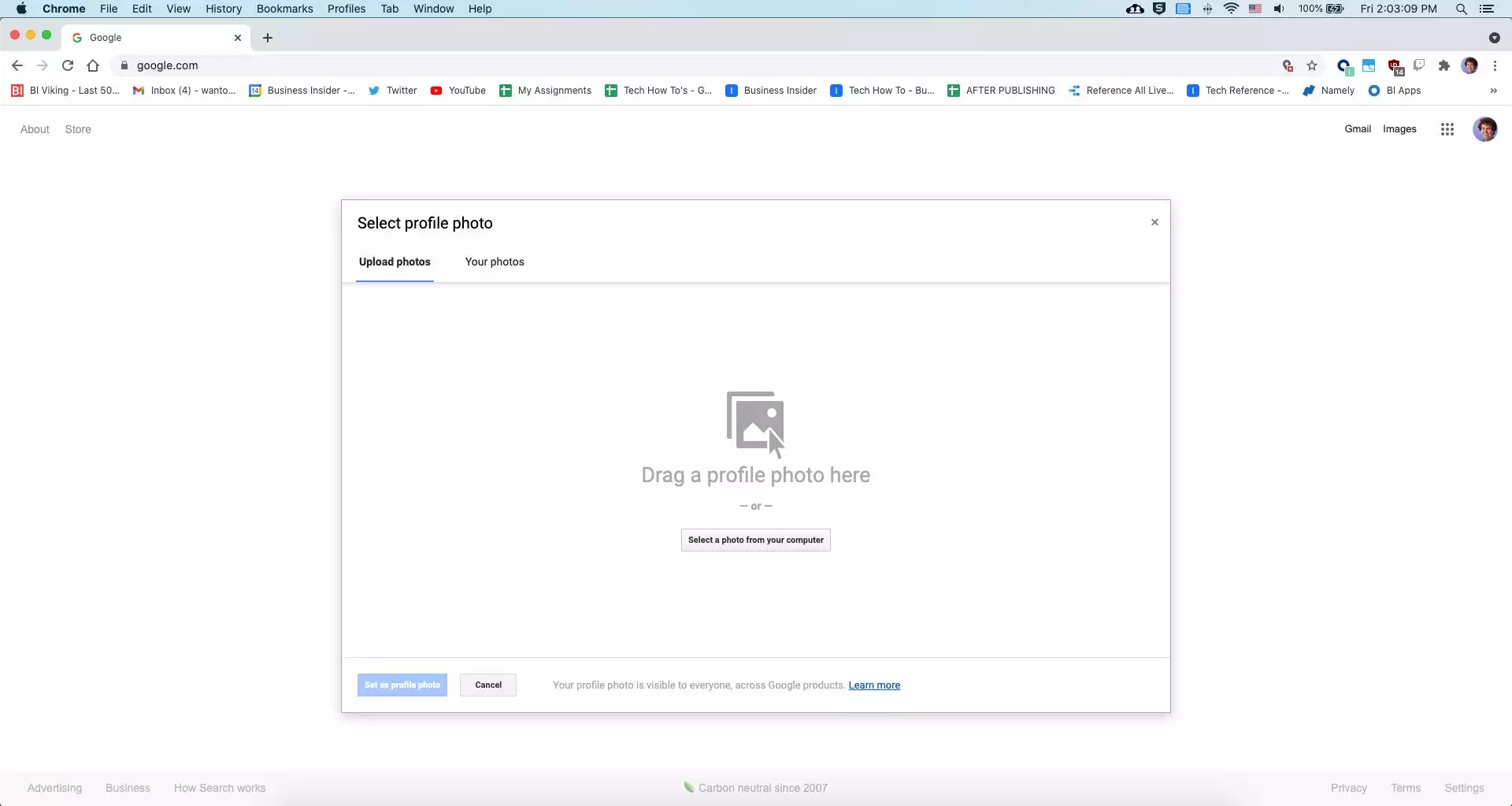Viewport: 1512px width, 806px height.
Task: Open Chrome three-dot menu
Action: click(x=1495, y=65)
